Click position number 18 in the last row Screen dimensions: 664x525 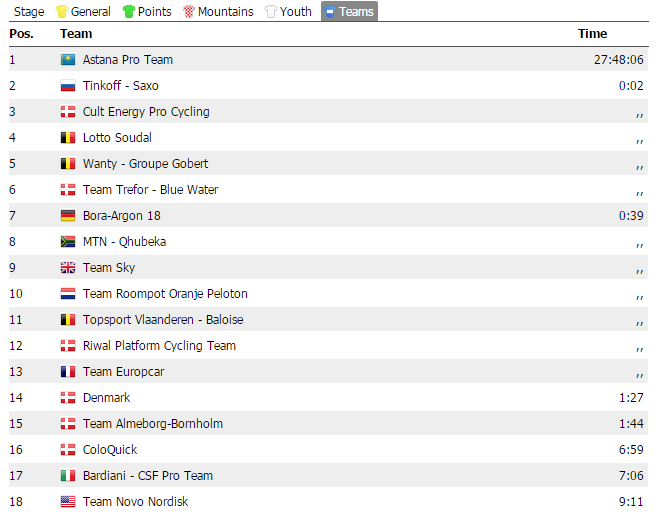pyautogui.click(x=16, y=502)
